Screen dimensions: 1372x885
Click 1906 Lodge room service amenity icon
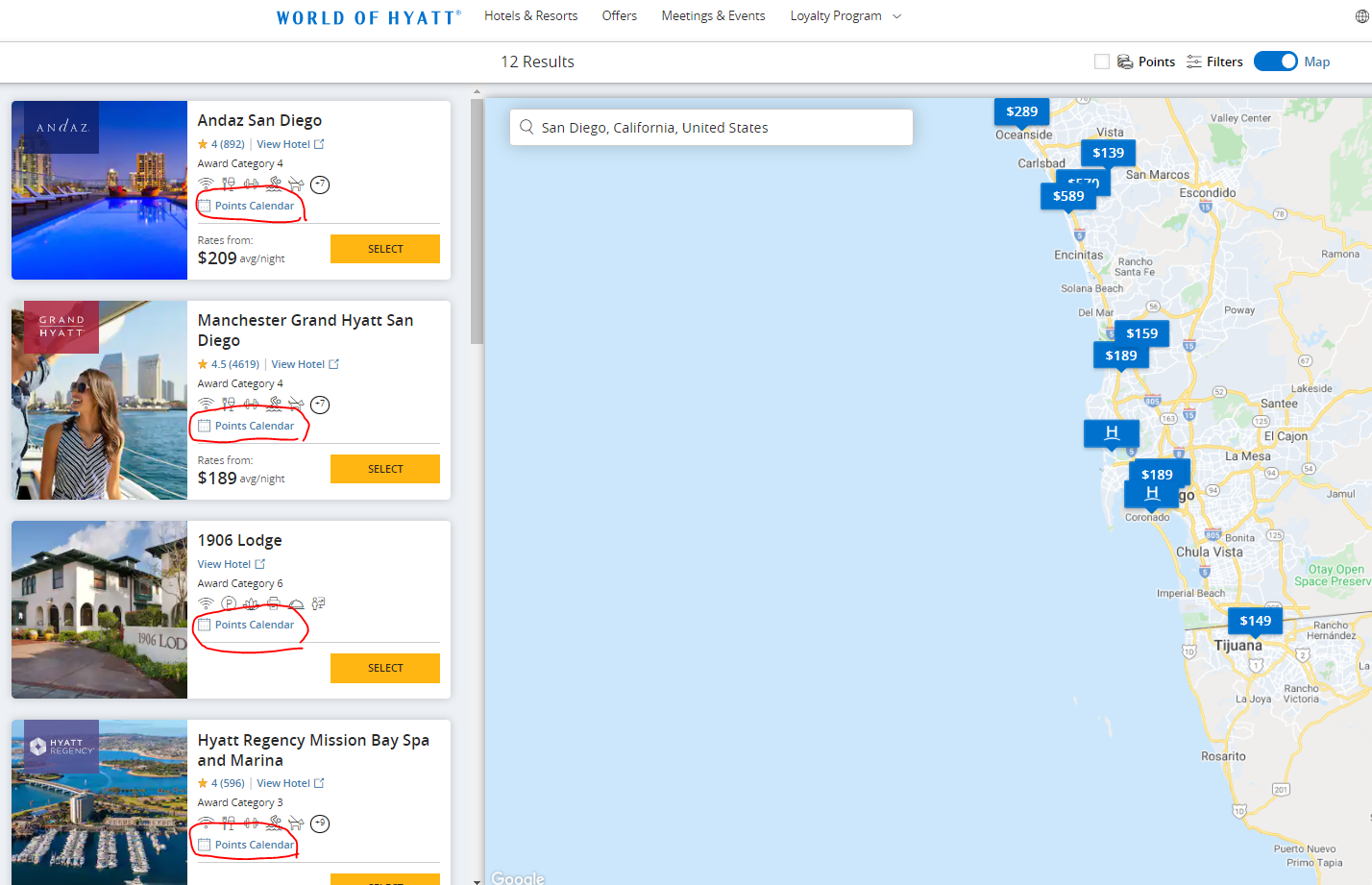click(296, 604)
